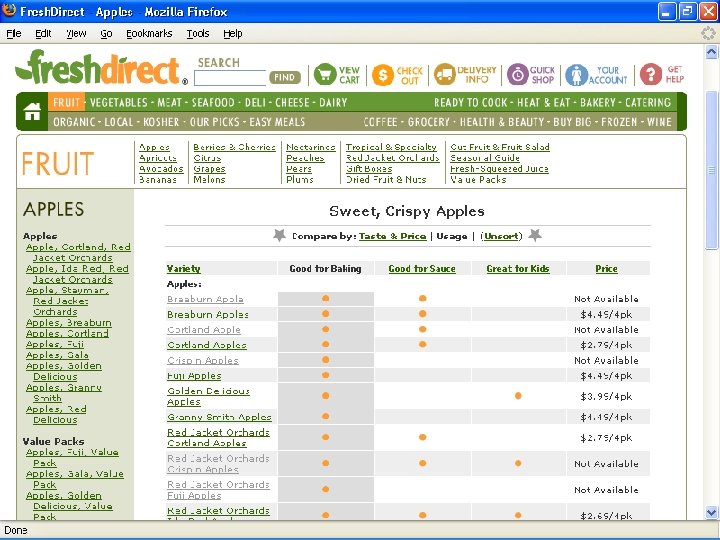Screen dimensions: 720x540
Task: Sort table by Great for Kids
Action: 518,269
